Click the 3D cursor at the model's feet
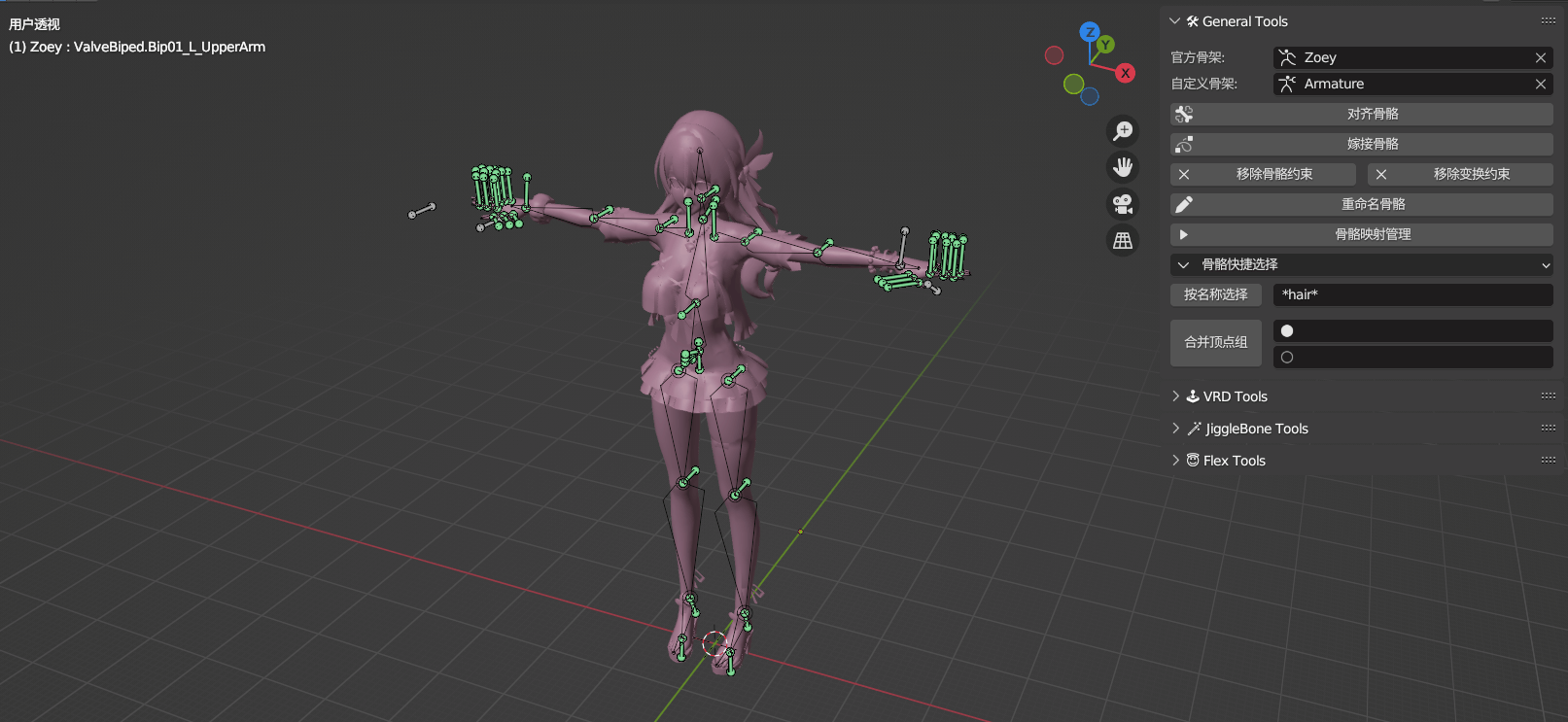Viewport: 1568px width, 722px height. [714, 642]
